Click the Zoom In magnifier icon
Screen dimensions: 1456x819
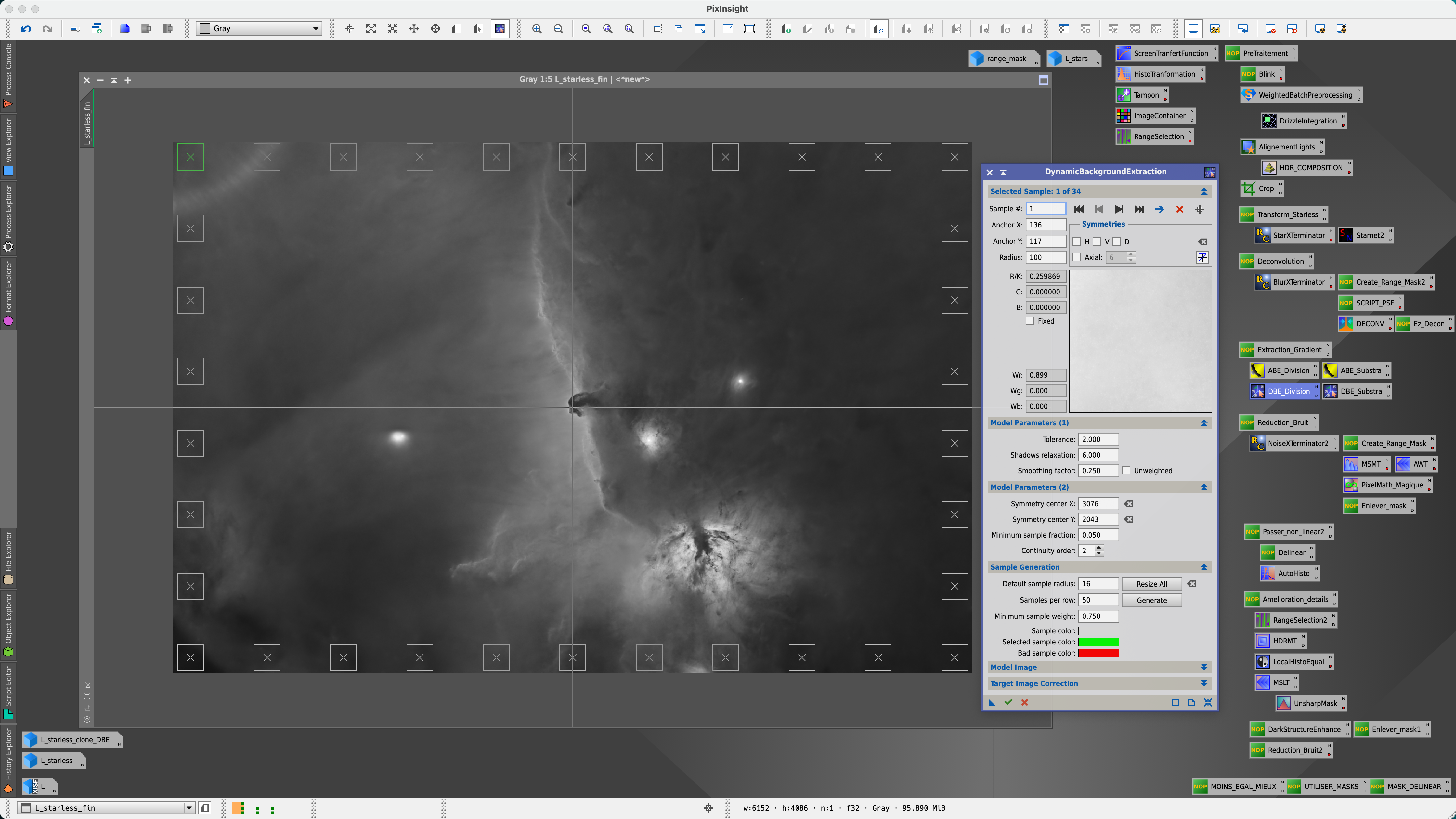coord(537,29)
